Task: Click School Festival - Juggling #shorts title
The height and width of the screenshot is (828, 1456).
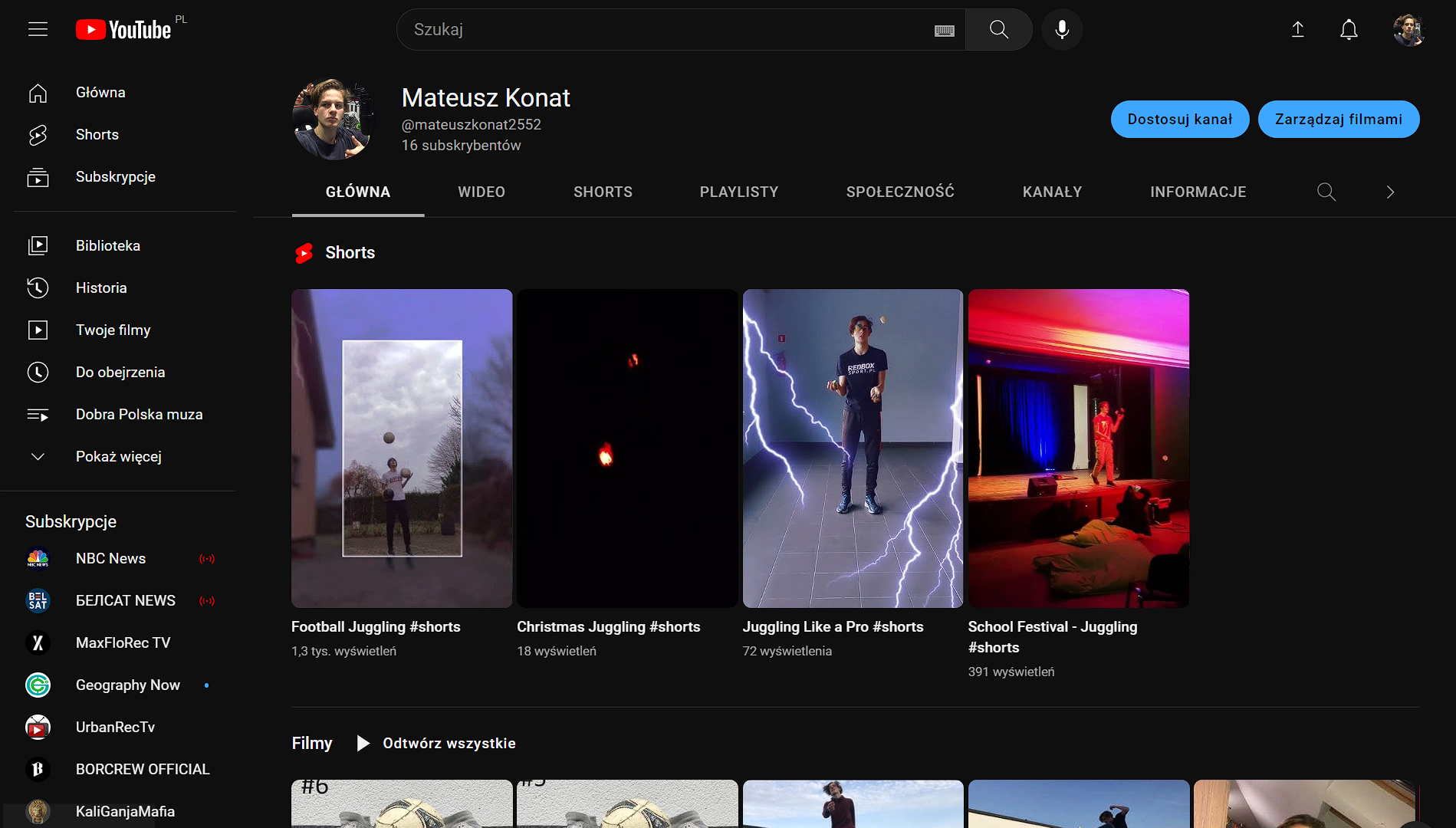Action: tap(1052, 637)
